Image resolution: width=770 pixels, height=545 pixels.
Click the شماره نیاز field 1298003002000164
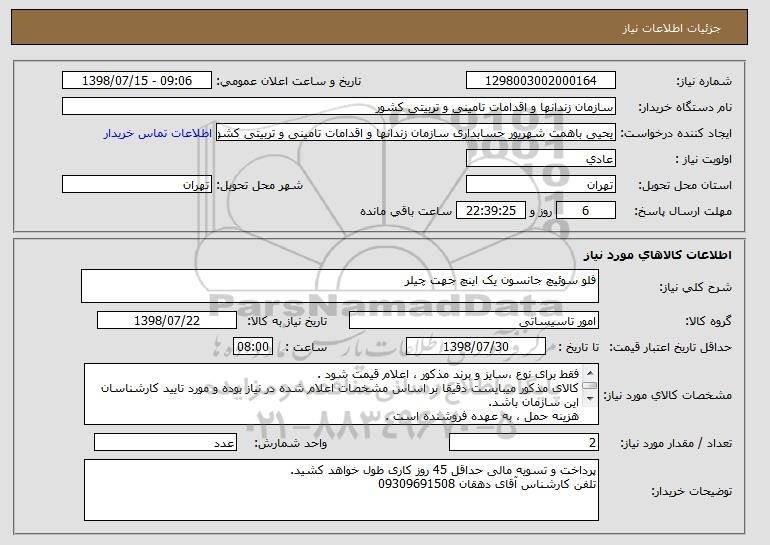541,81
